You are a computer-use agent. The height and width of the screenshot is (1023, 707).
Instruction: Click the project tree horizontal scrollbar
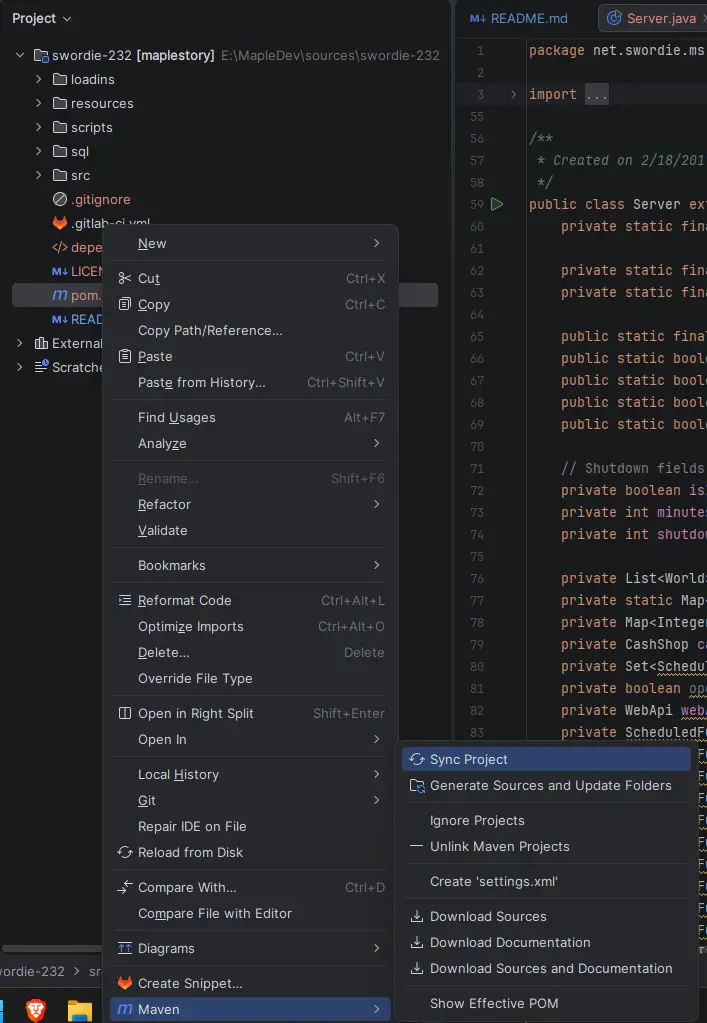tap(52, 949)
